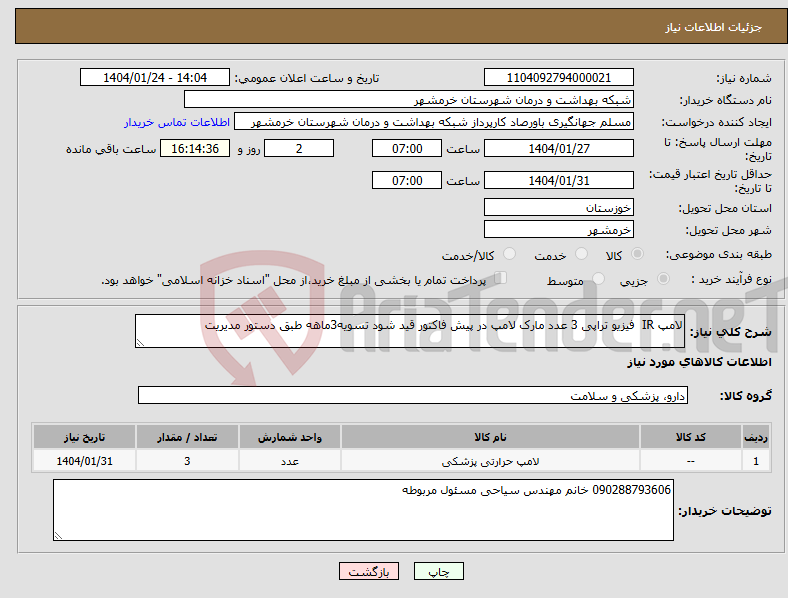
Task: Select the خدمت radio button
Action: tap(581, 254)
